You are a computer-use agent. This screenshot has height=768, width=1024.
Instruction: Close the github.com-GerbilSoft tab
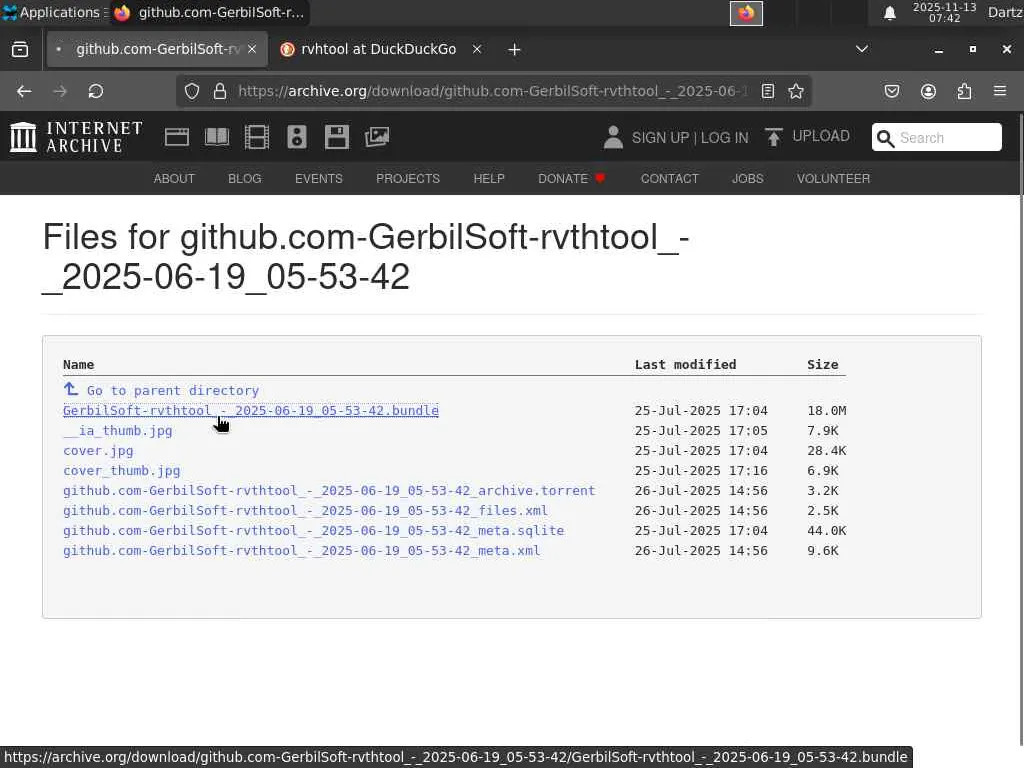(x=252, y=50)
